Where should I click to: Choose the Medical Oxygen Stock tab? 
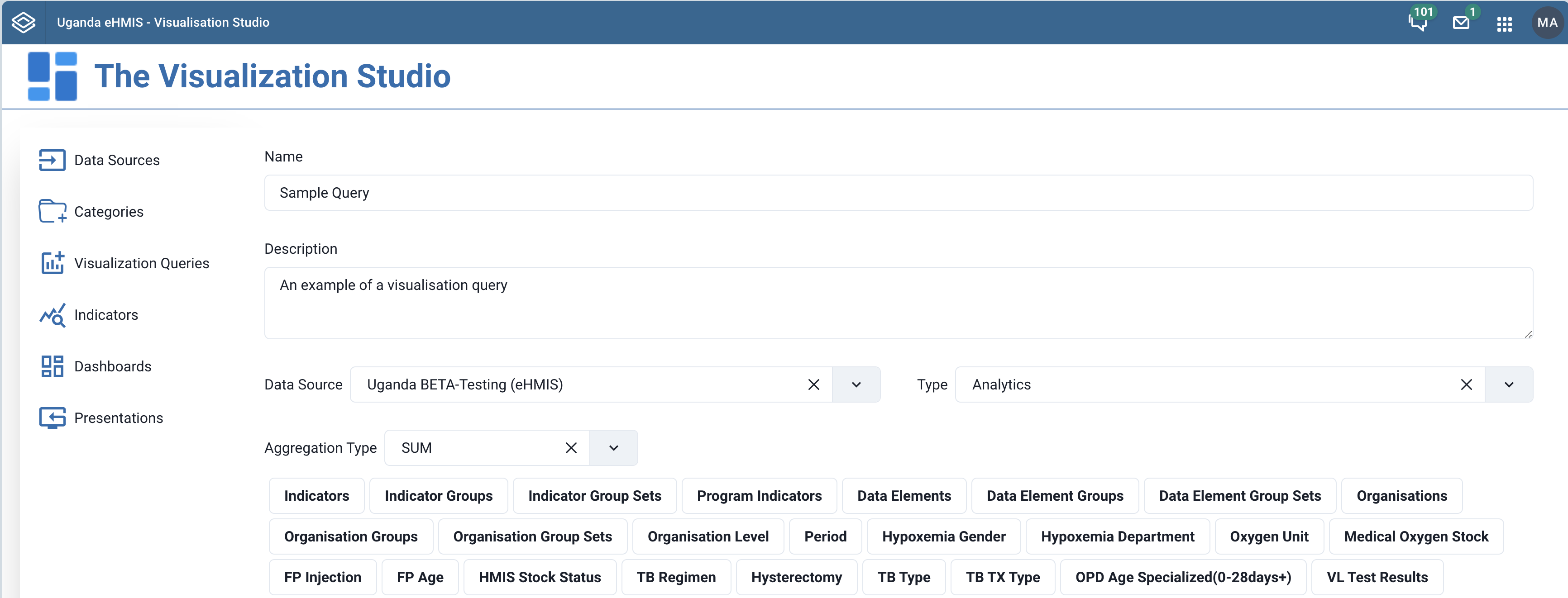pyautogui.click(x=1416, y=536)
